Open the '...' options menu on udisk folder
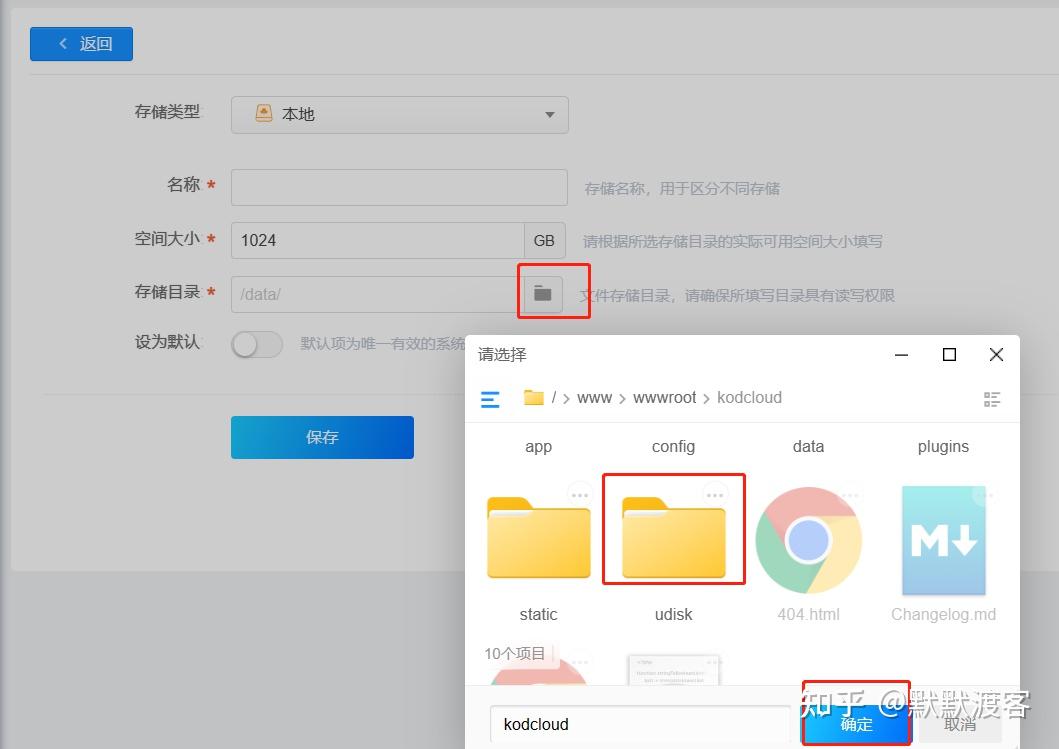Screen dimensions: 1059x749 click(715, 492)
